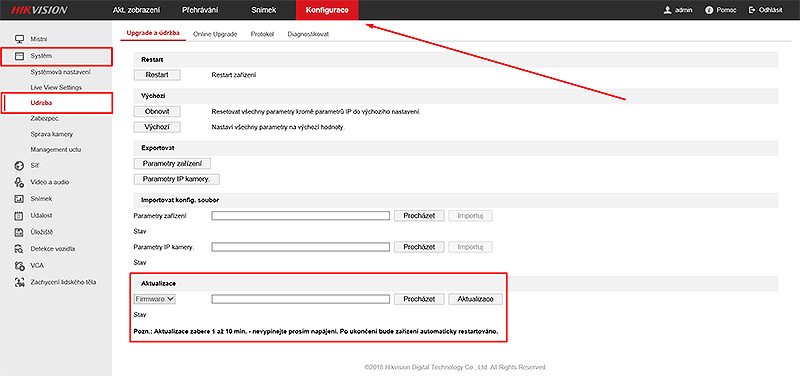Viewport: 800px width, 376px height.
Task: Click the Událost calendar icon
Action: pos(19,215)
